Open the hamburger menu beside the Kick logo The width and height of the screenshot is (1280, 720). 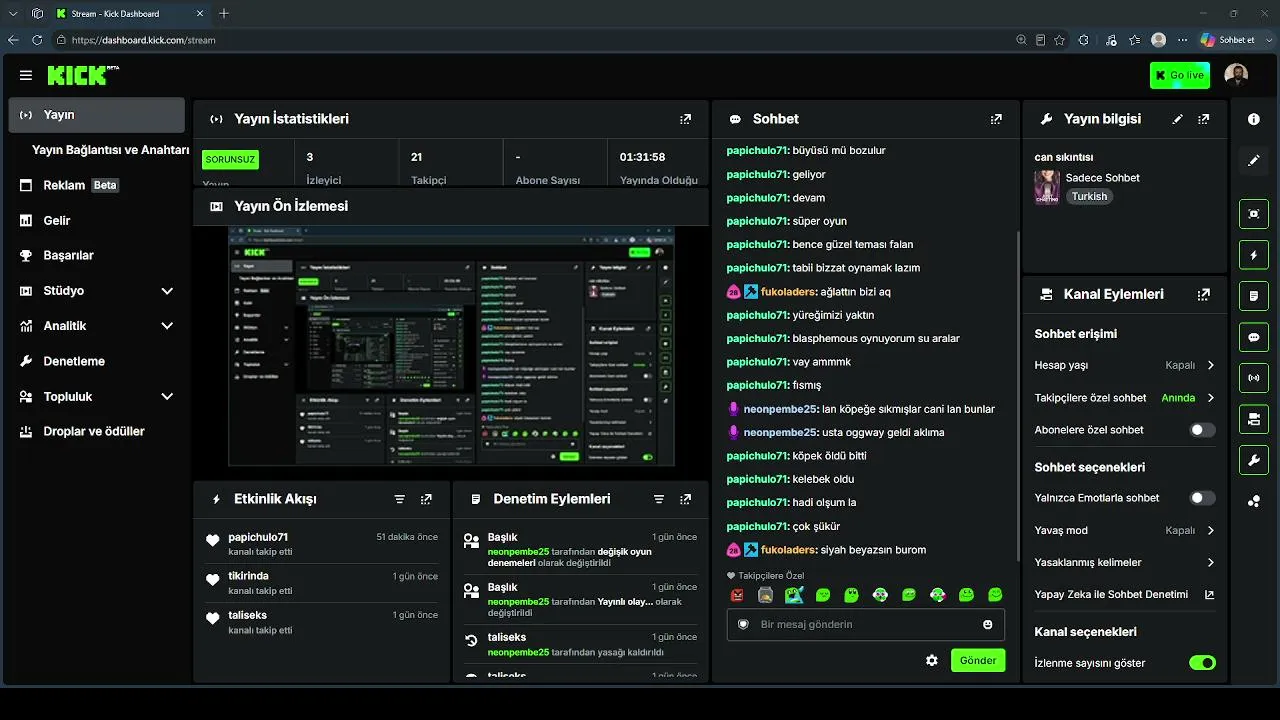point(26,75)
